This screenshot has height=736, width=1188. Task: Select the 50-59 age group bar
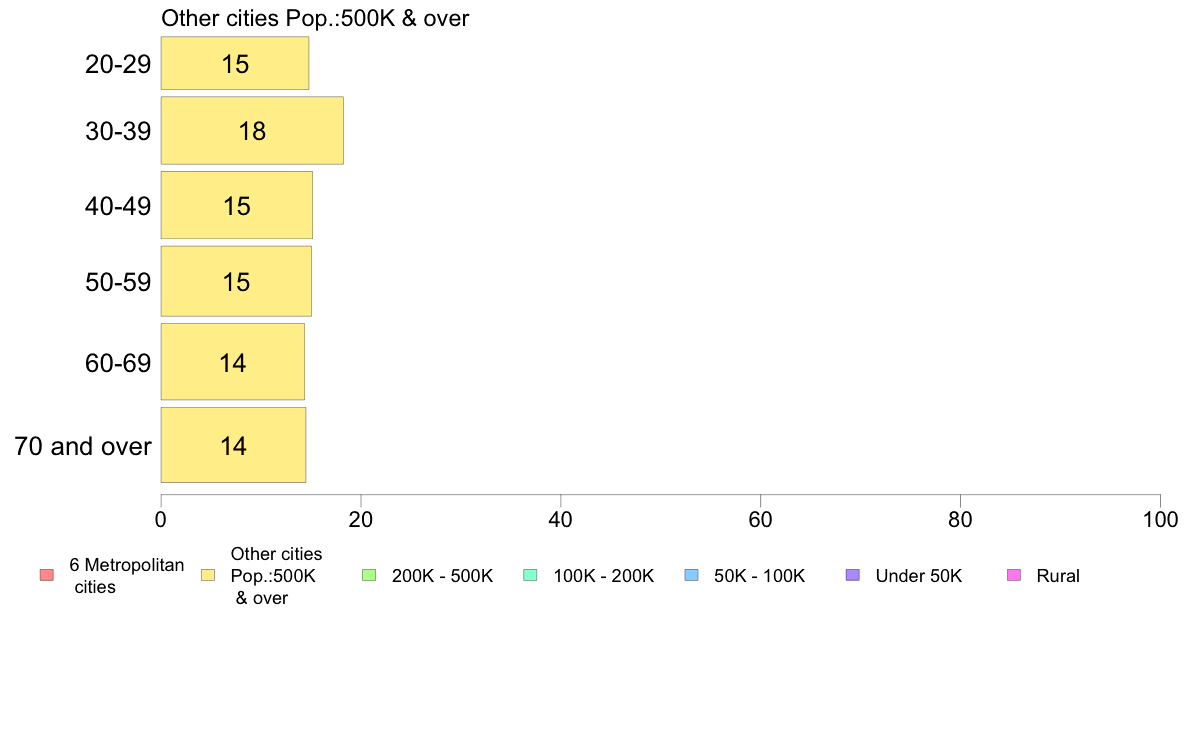point(236,281)
